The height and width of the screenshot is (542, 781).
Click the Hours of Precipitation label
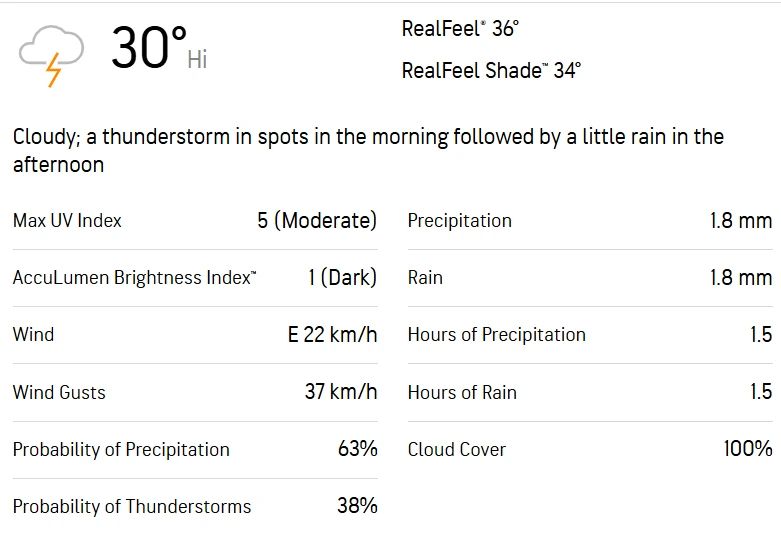coord(496,335)
